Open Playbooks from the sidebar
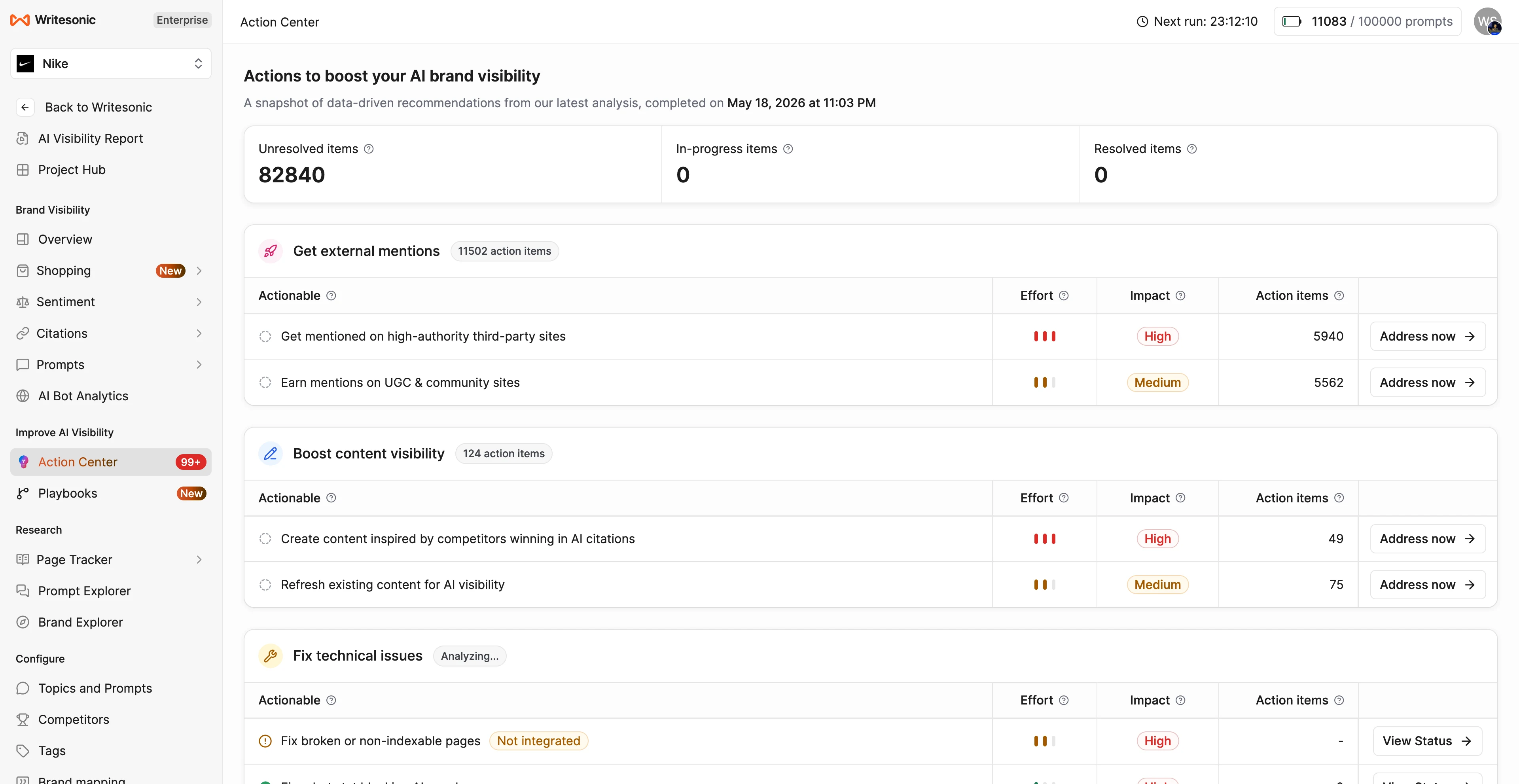Screen dimensions: 1519x784 pos(111,493)
